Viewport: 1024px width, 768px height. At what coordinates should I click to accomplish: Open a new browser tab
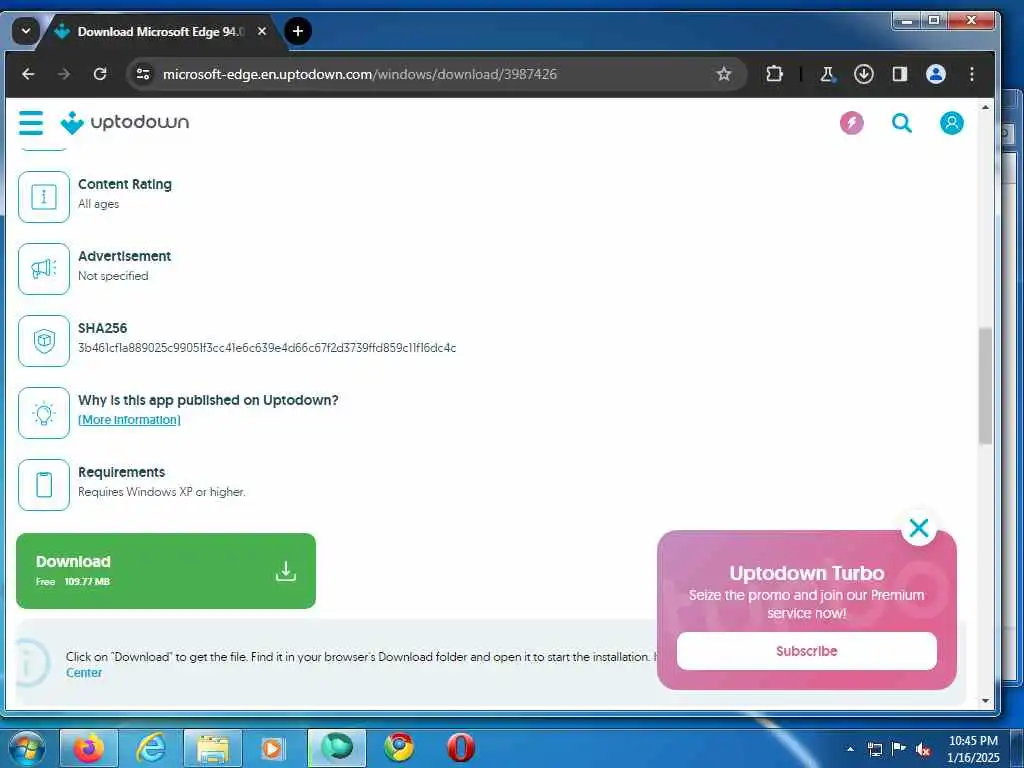coord(298,31)
